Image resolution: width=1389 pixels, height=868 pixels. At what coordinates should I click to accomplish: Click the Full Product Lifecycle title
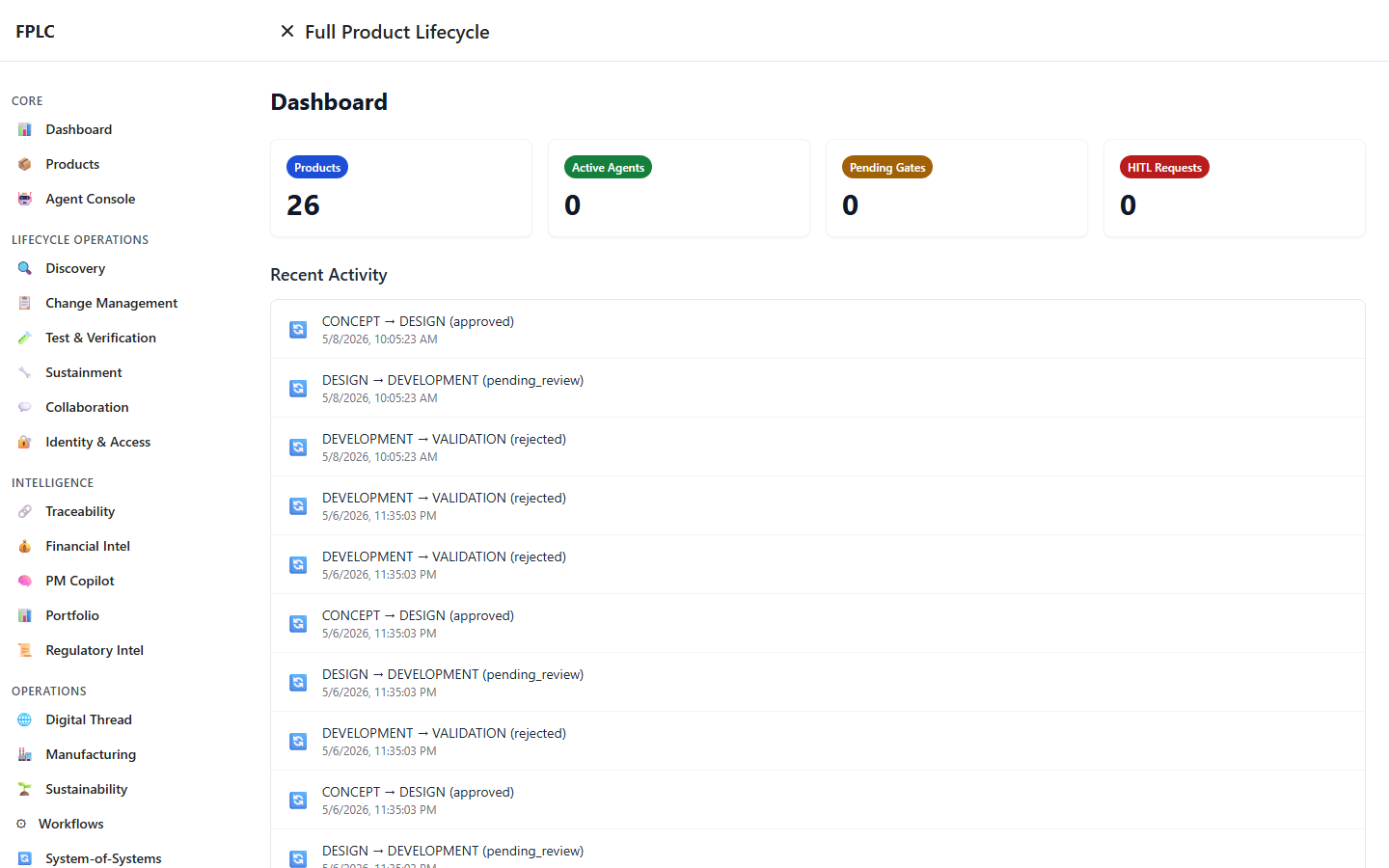tap(397, 32)
